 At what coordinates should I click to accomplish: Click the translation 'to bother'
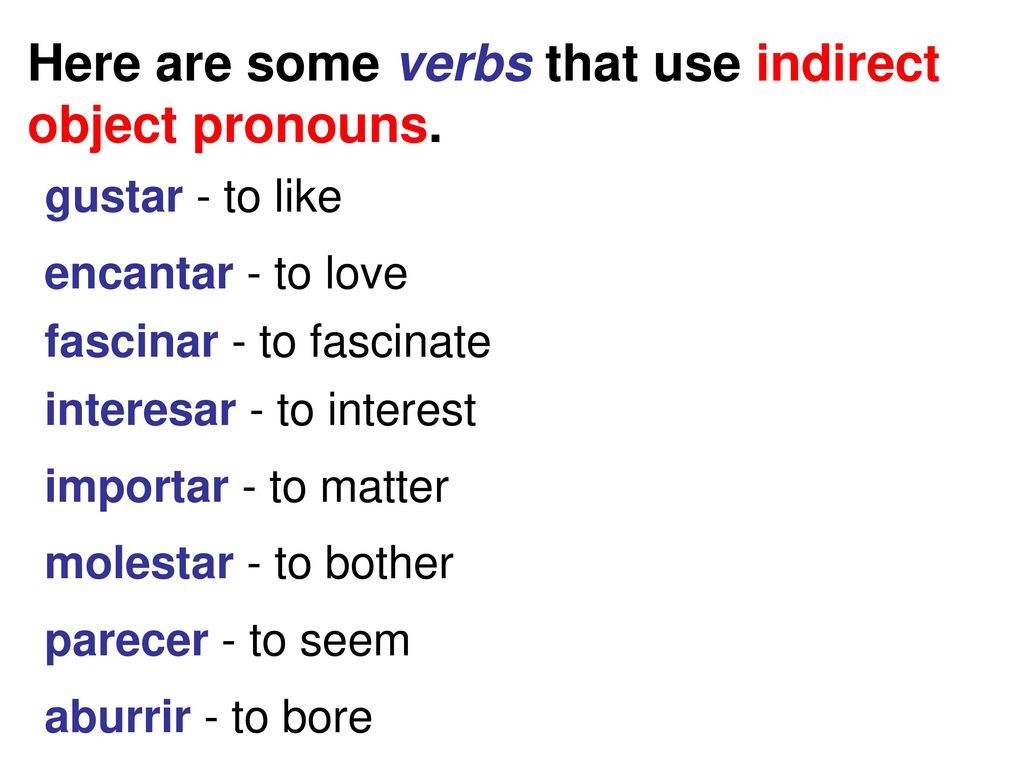pos(364,562)
